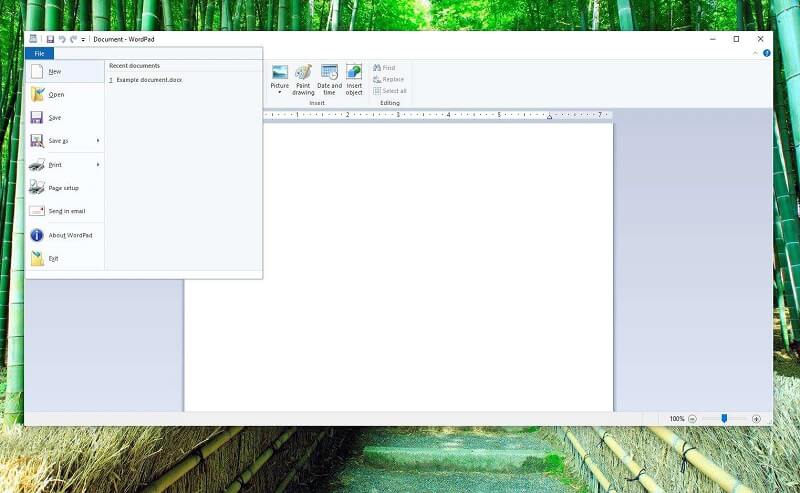Image resolution: width=800 pixels, height=493 pixels.
Task: Choose Send in email
Action: click(65, 211)
